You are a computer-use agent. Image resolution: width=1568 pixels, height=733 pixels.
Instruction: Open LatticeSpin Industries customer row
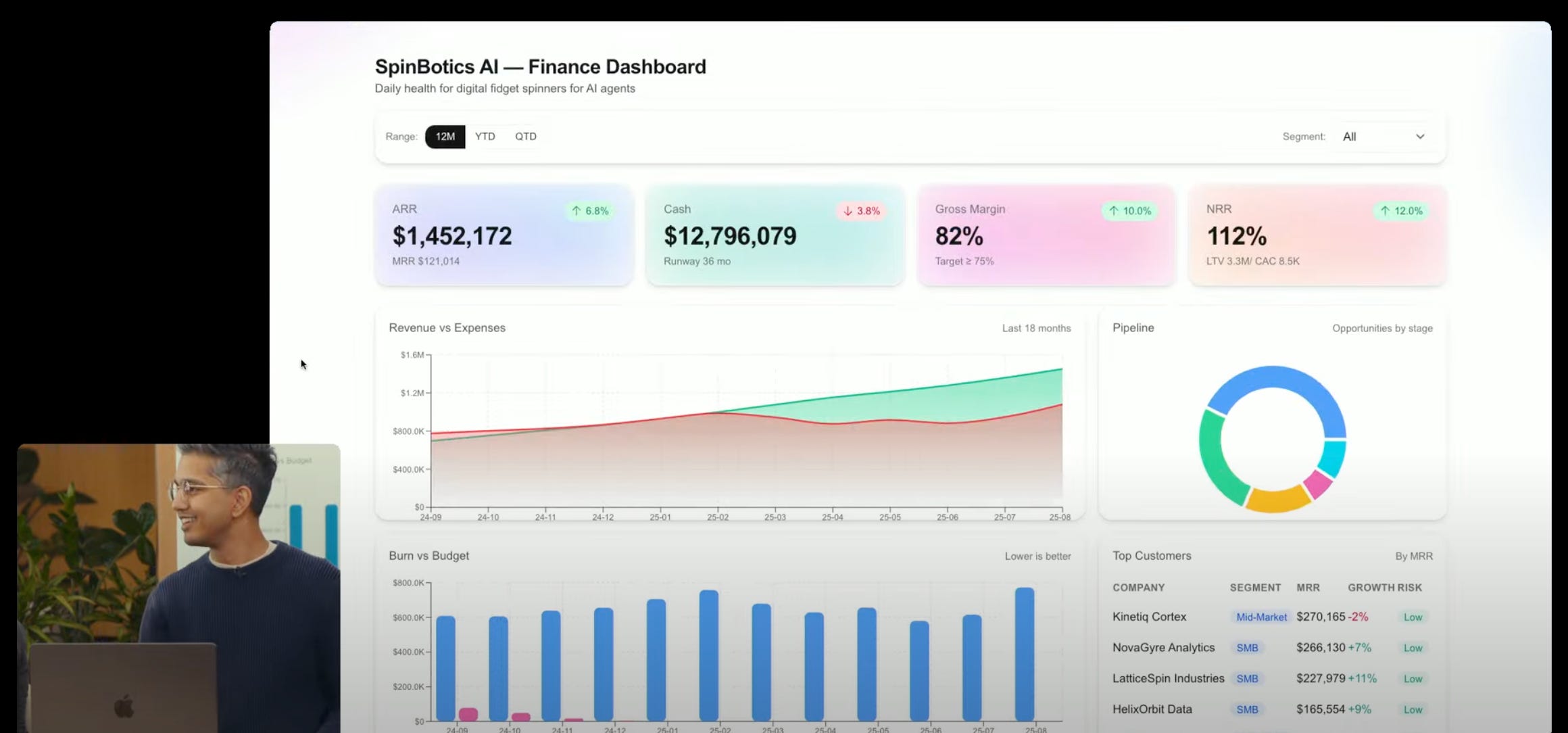point(1168,678)
